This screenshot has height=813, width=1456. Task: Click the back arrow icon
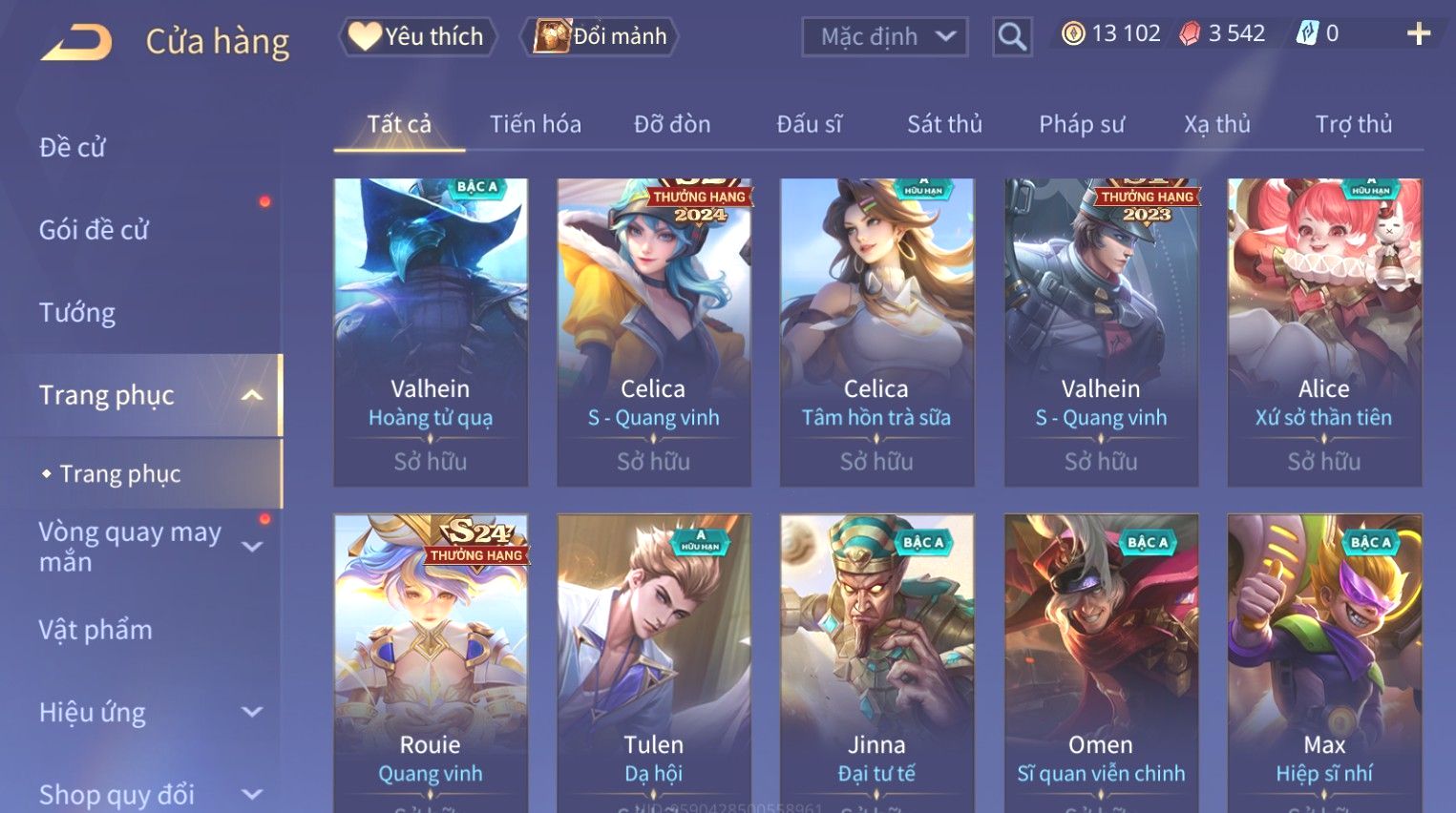75,42
